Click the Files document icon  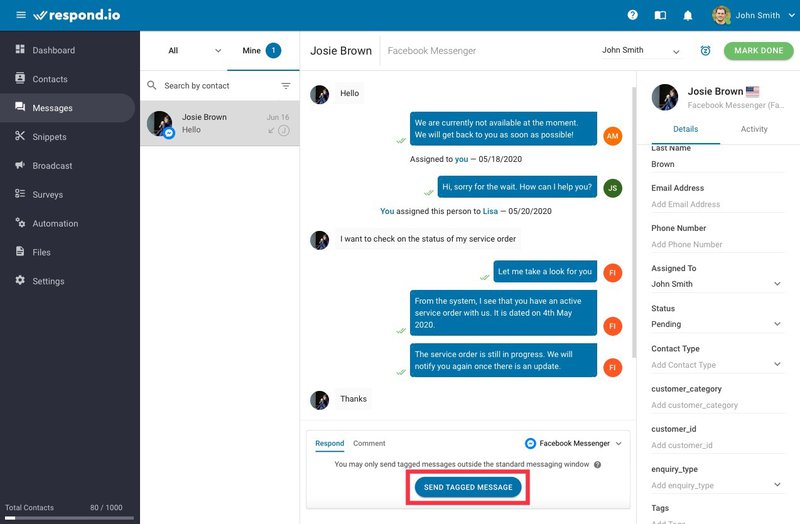[x=20, y=251]
